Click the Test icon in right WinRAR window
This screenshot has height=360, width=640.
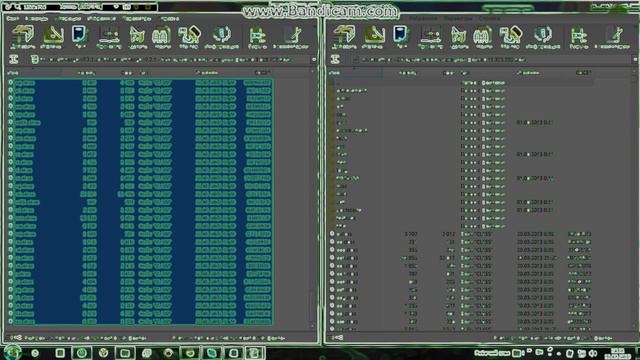pos(401,36)
